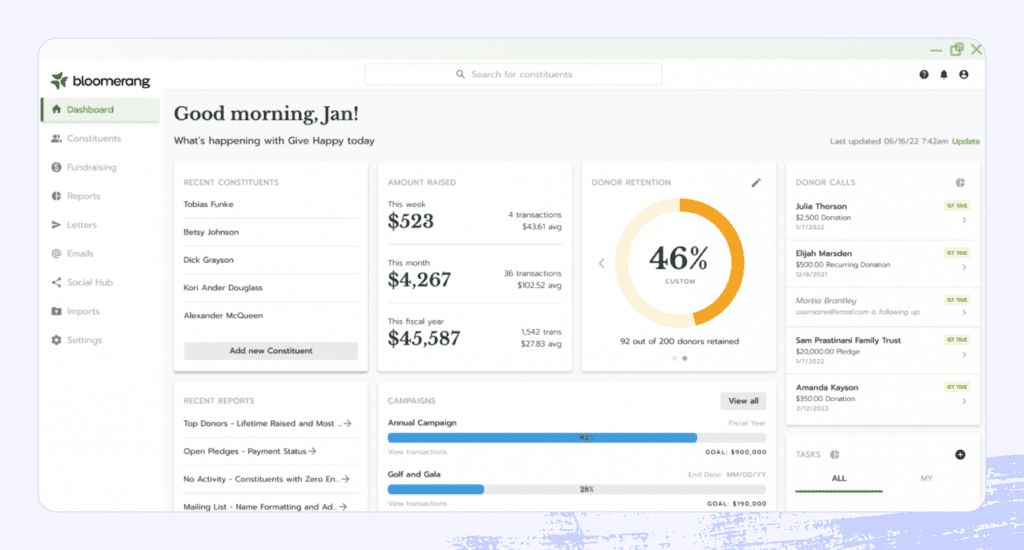Select the second carousel dot under retention

click(x=684, y=359)
